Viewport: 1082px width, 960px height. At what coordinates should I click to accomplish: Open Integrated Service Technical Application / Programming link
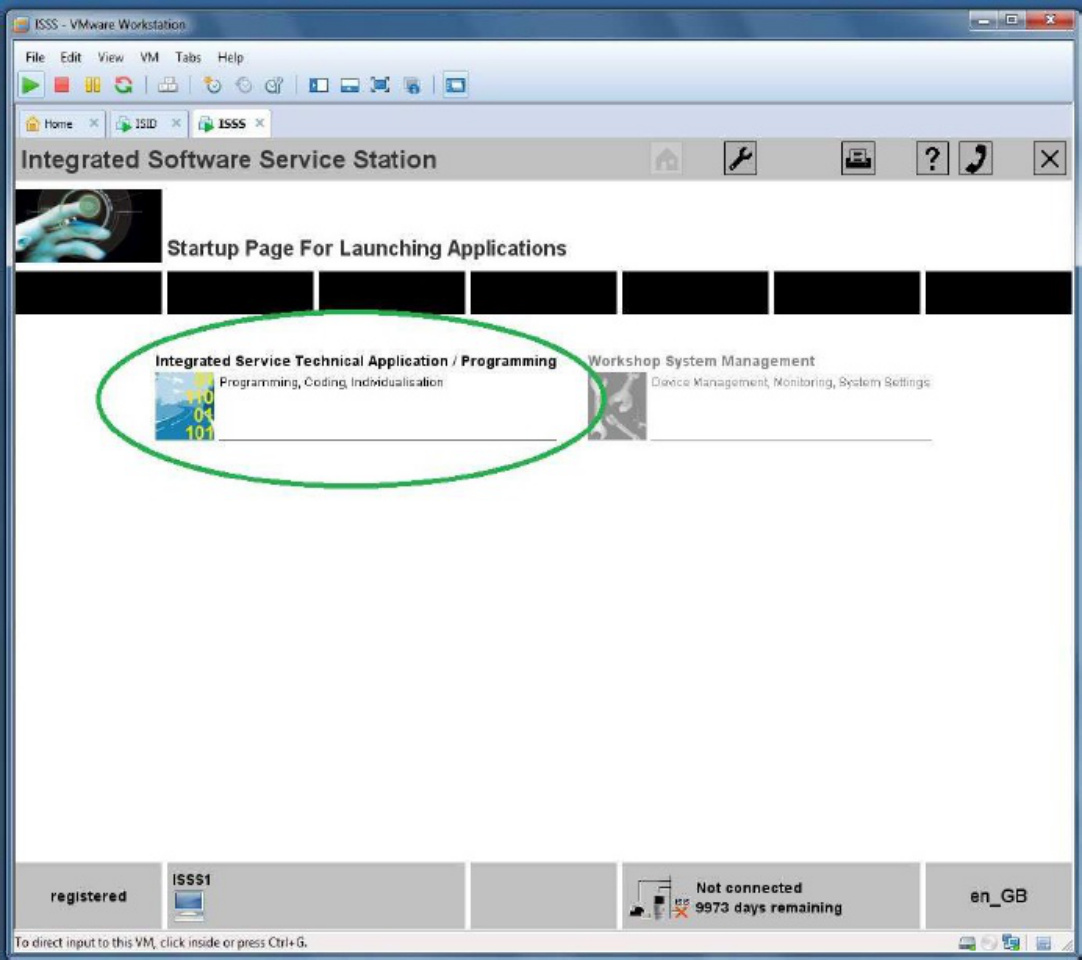(x=355, y=361)
